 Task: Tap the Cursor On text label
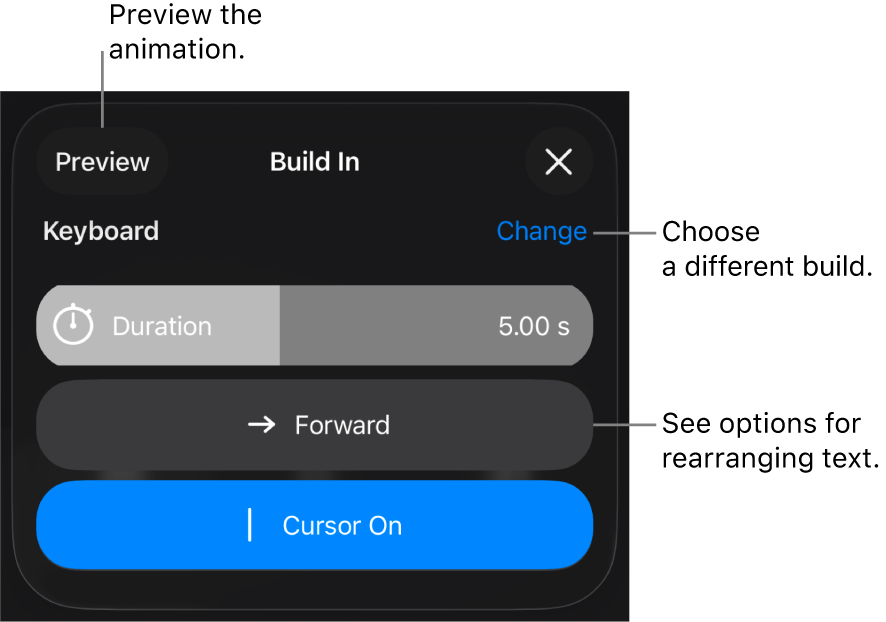pyautogui.click(x=342, y=525)
